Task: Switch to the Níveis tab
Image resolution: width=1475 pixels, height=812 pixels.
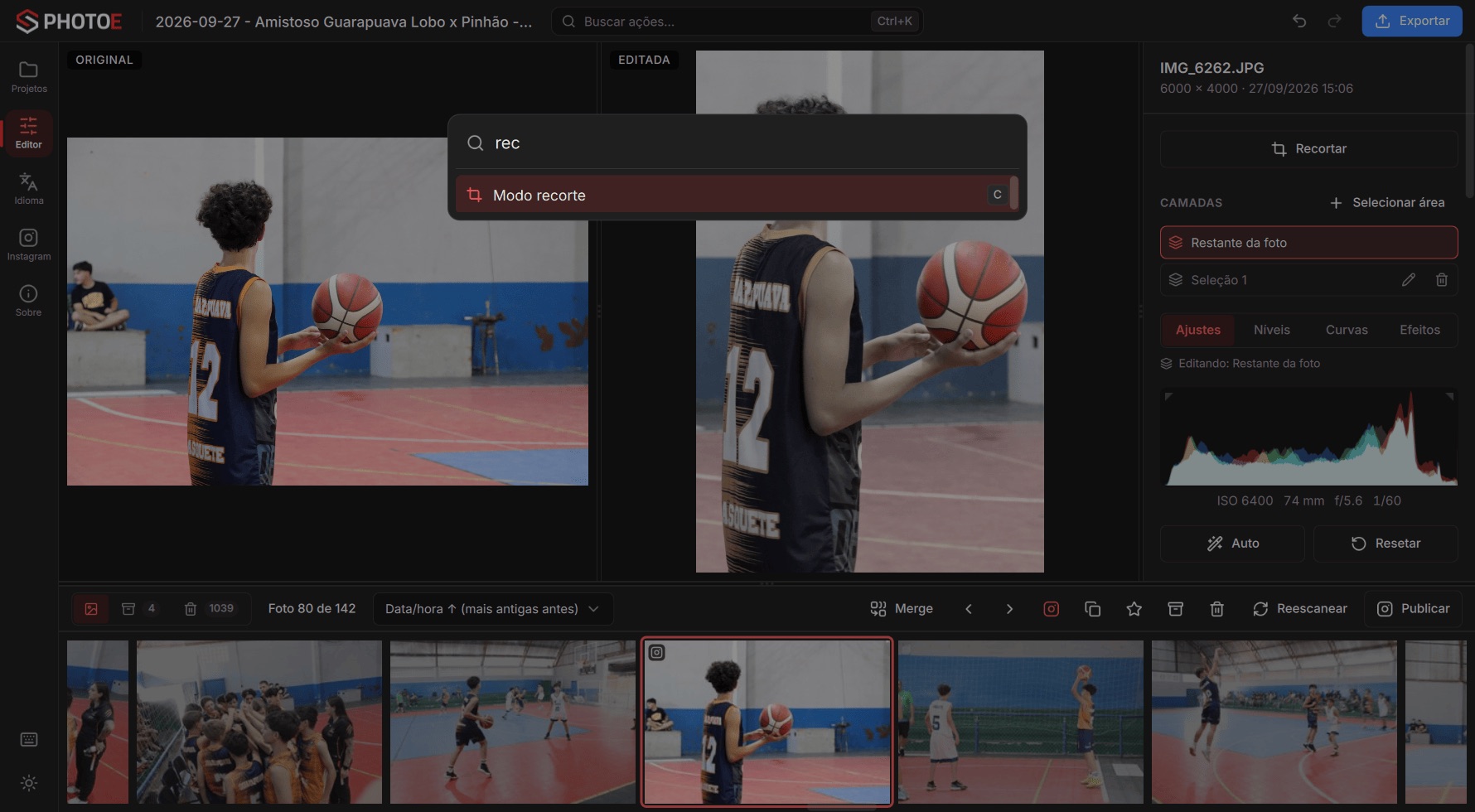Action: point(1271,330)
